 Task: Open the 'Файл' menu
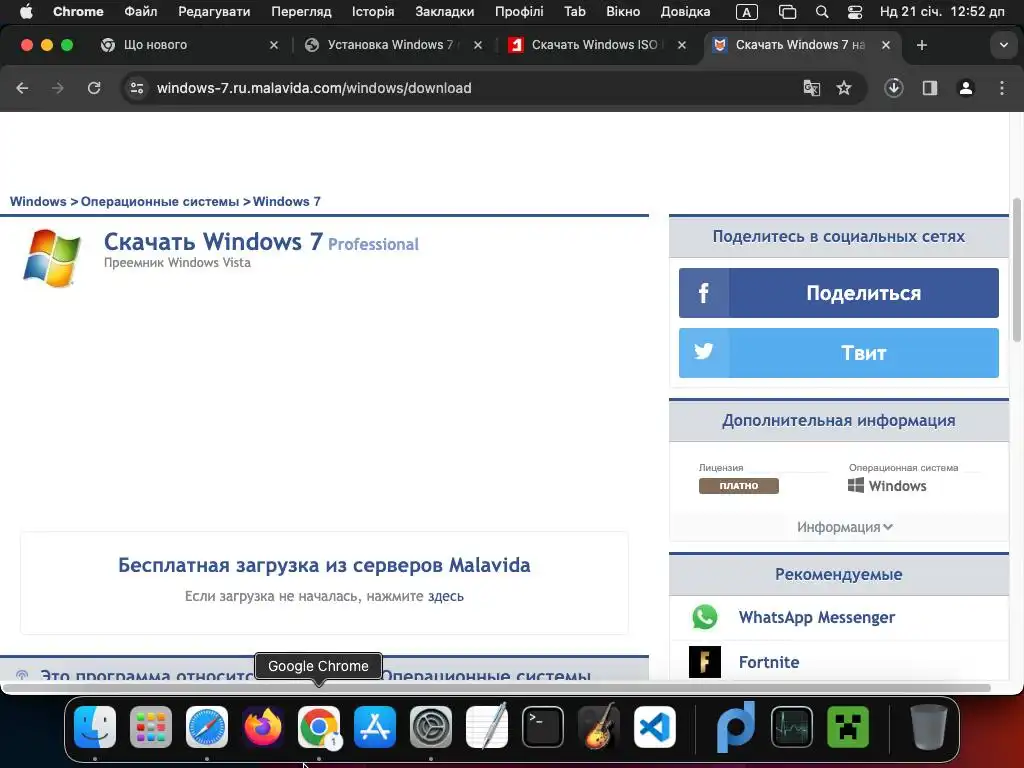140,11
